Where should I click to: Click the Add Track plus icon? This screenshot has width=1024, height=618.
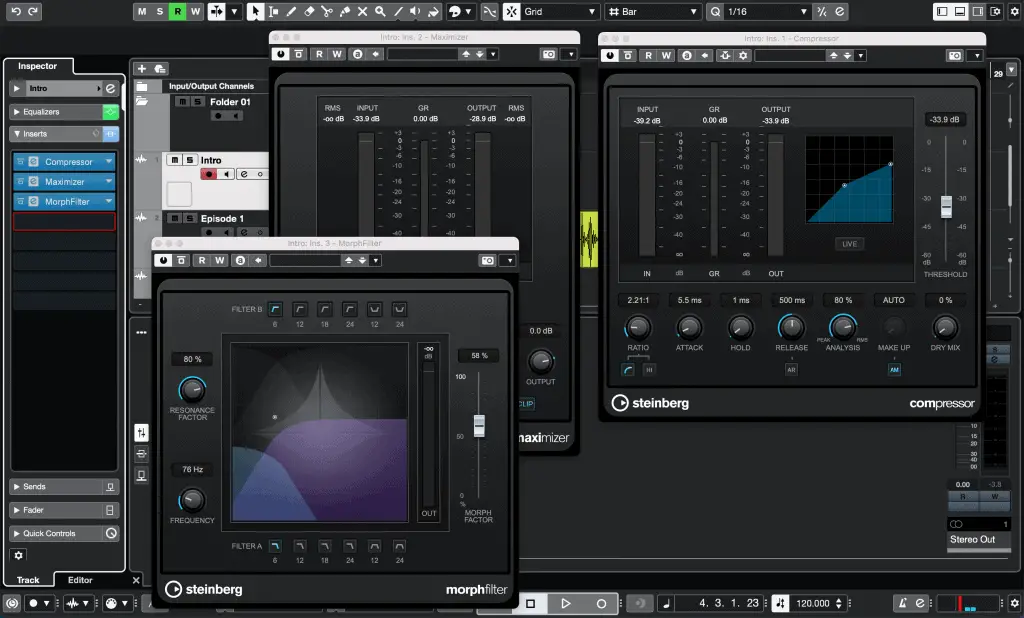pyautogui.click(x=142, y=69)
